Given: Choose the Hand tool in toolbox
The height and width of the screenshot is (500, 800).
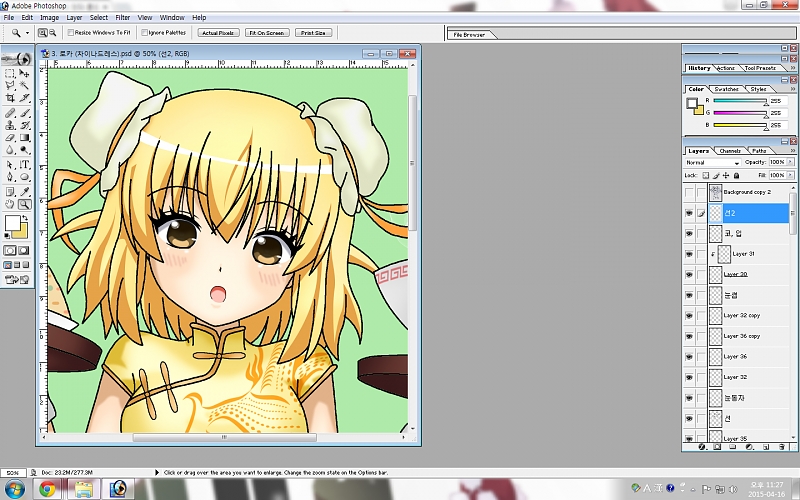Looking at the screenshot, I should [10, 204].
